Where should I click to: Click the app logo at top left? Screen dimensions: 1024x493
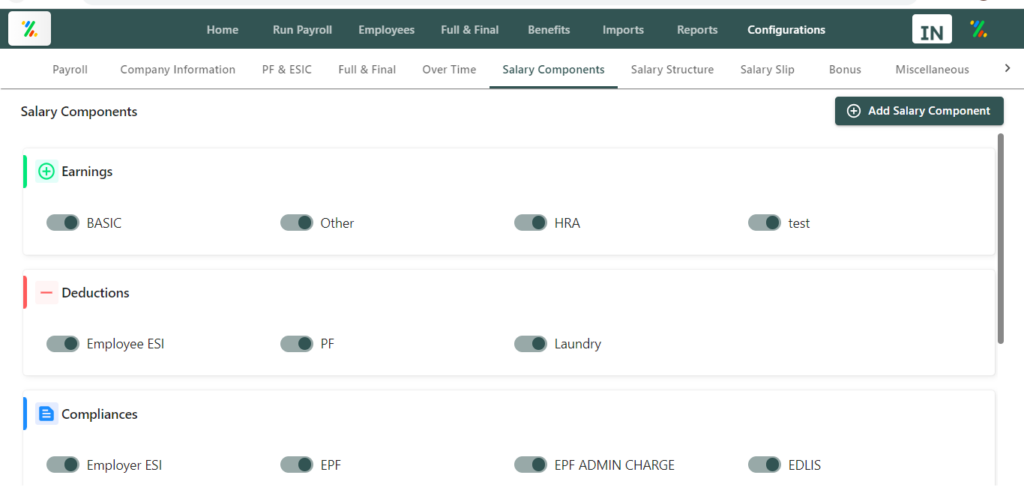29,29
